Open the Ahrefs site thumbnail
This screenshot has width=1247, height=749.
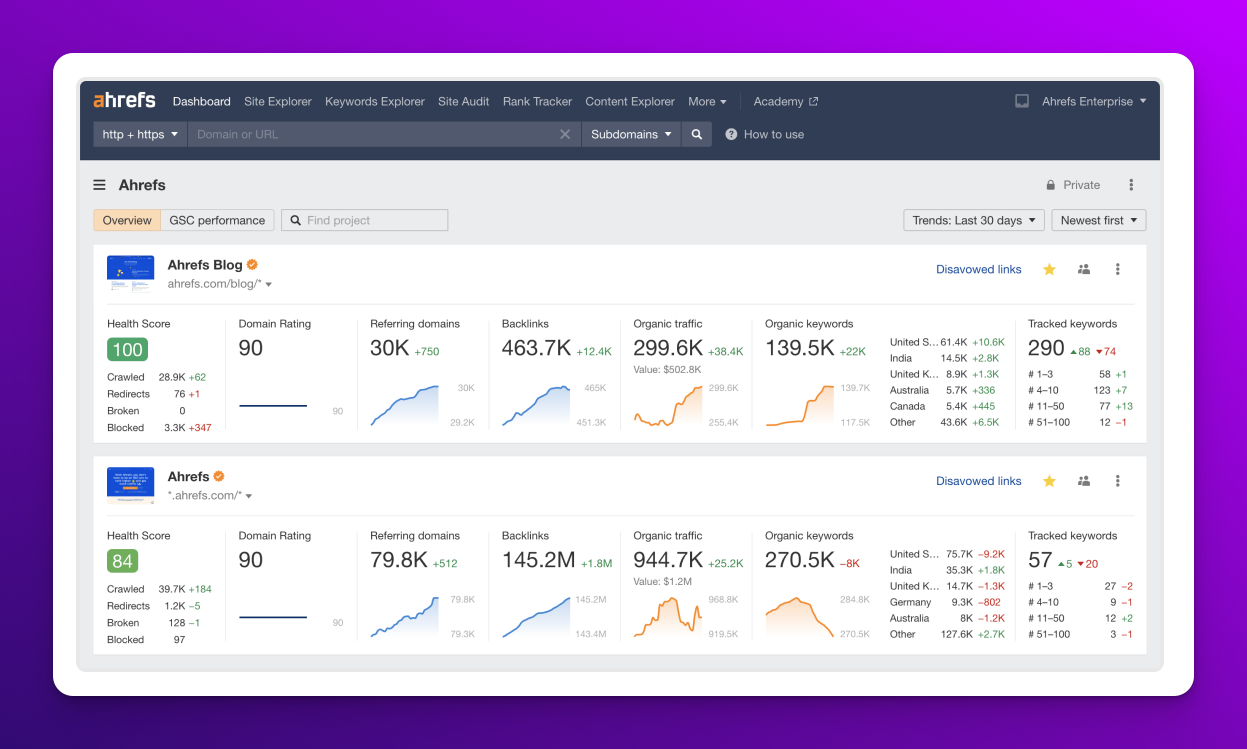tap(131, 485)
